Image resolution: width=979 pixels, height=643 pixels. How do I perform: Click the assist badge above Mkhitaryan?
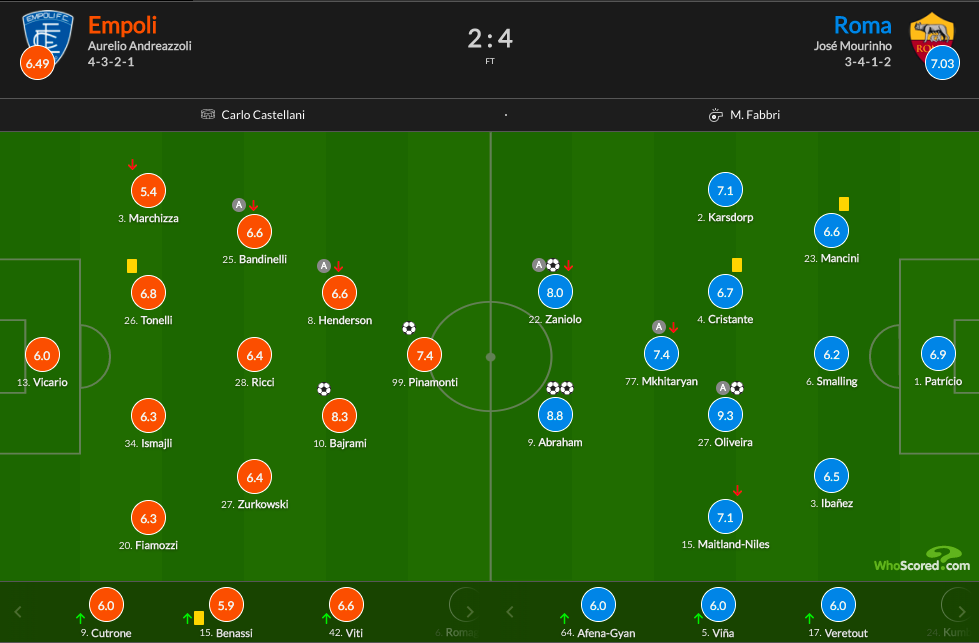pyautogui.click(x=659, y=326)
